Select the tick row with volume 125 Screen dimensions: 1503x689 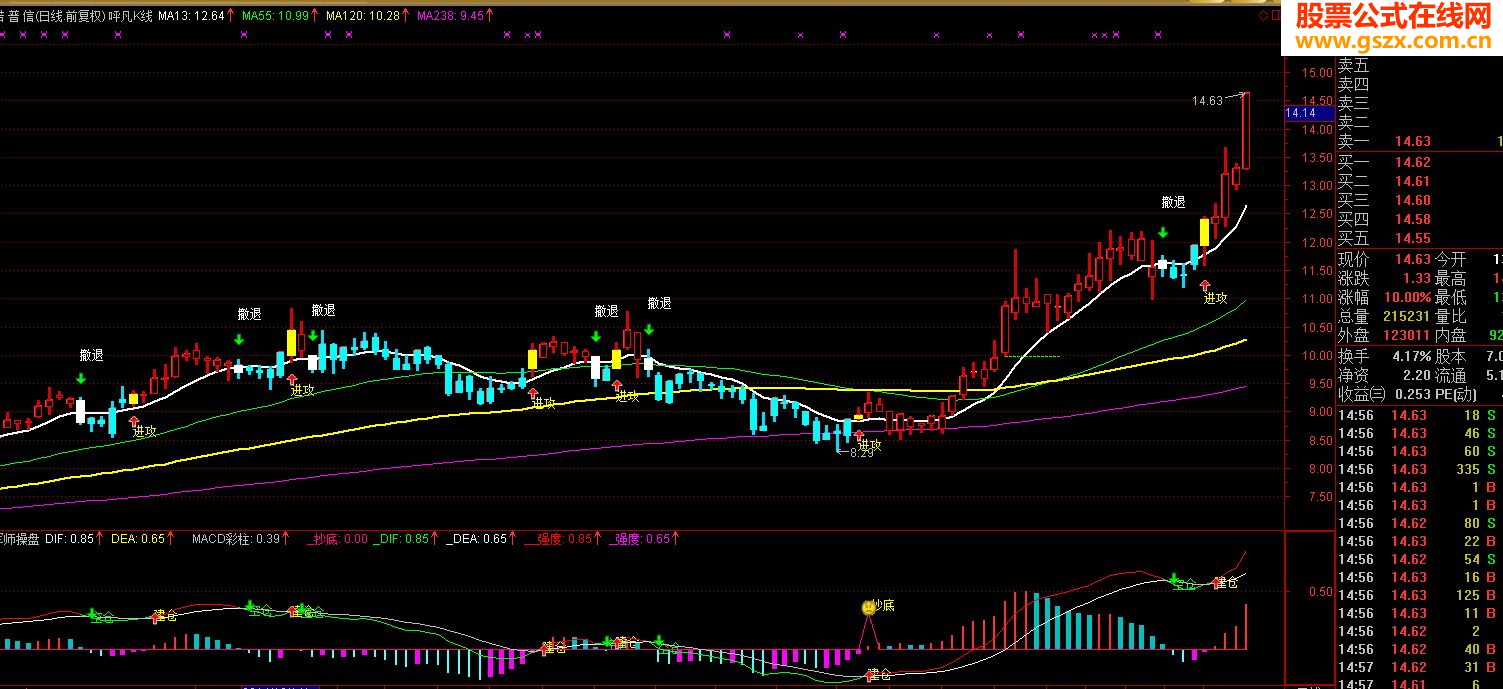pos(1420,596)
